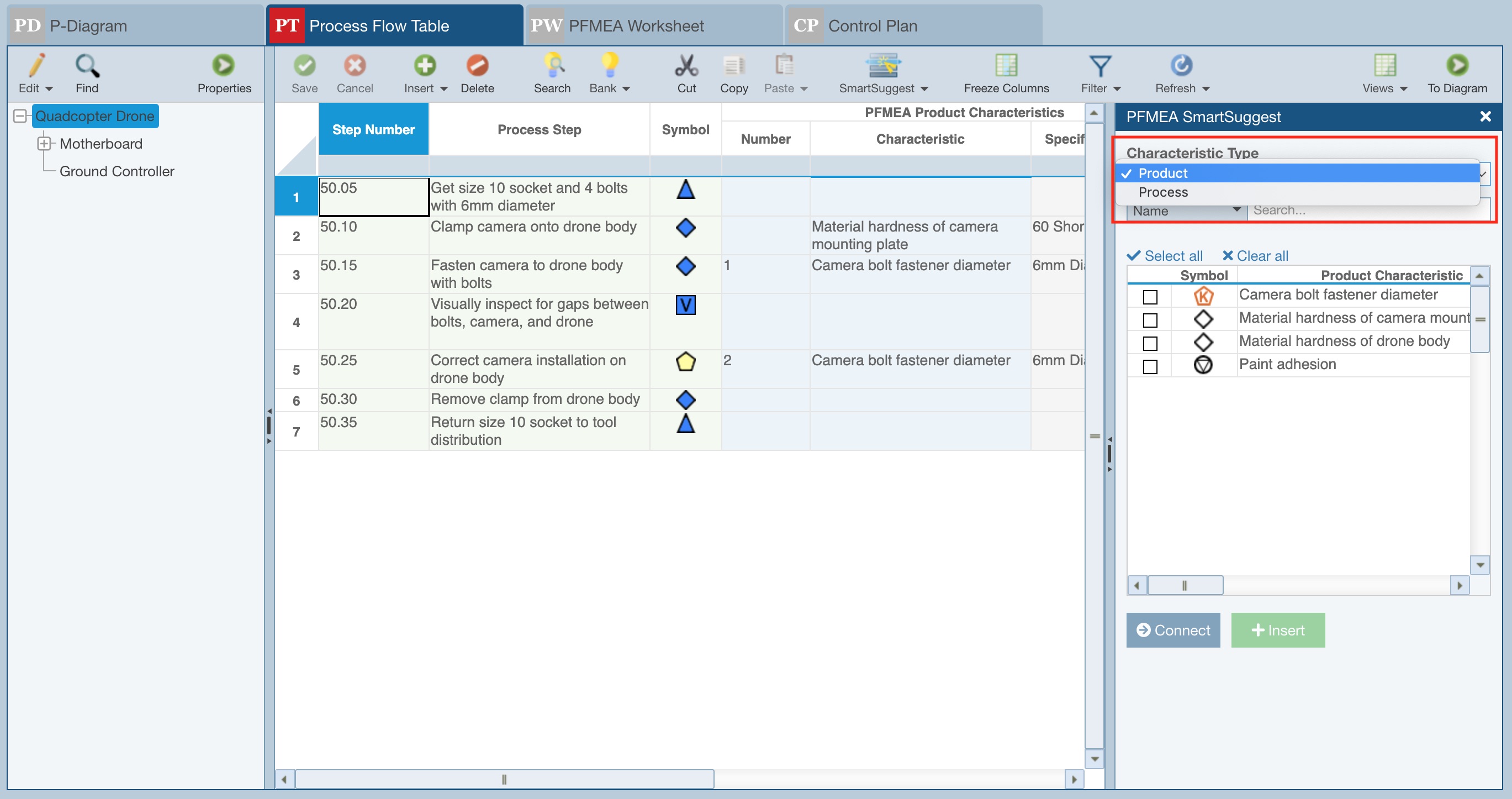Tick the Material hardness of drone body checkbox

[x=1150, y=343]
